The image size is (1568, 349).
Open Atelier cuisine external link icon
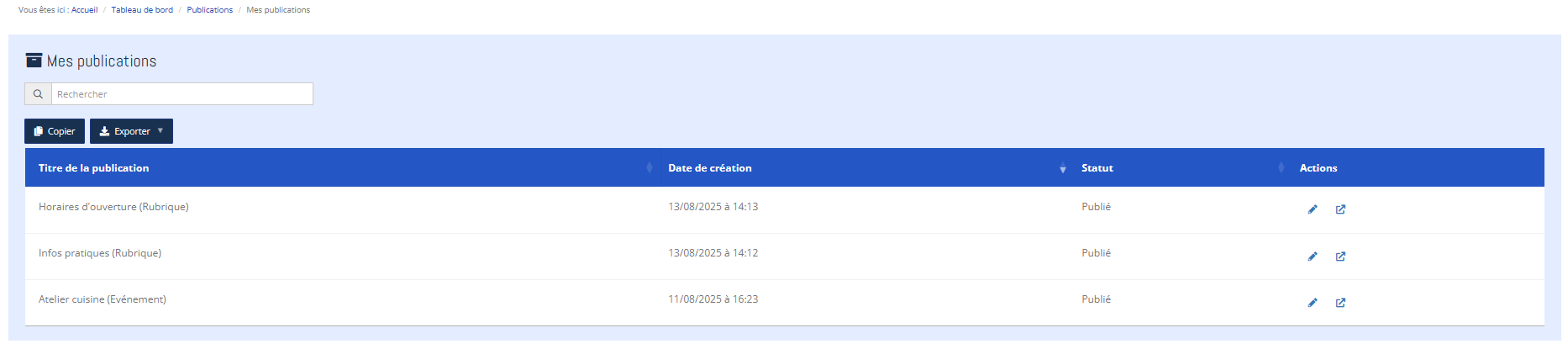(1340, 303)
